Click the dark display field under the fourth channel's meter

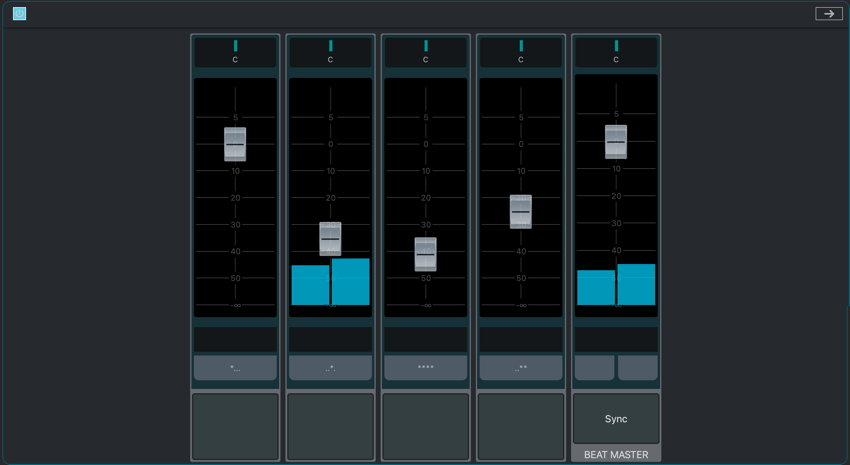click(521, 340)
